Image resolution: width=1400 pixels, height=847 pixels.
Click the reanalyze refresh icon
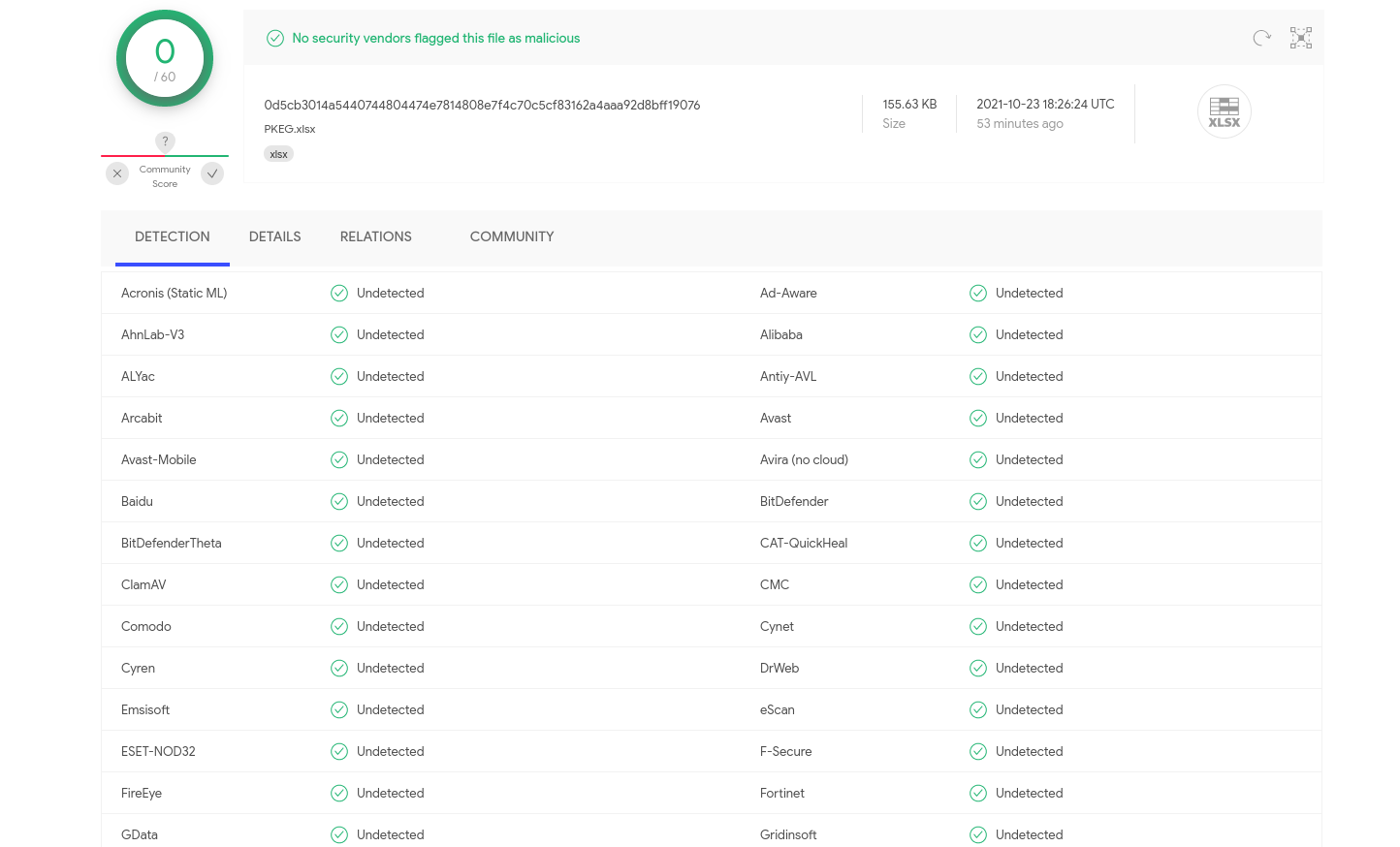point(1261,38)
